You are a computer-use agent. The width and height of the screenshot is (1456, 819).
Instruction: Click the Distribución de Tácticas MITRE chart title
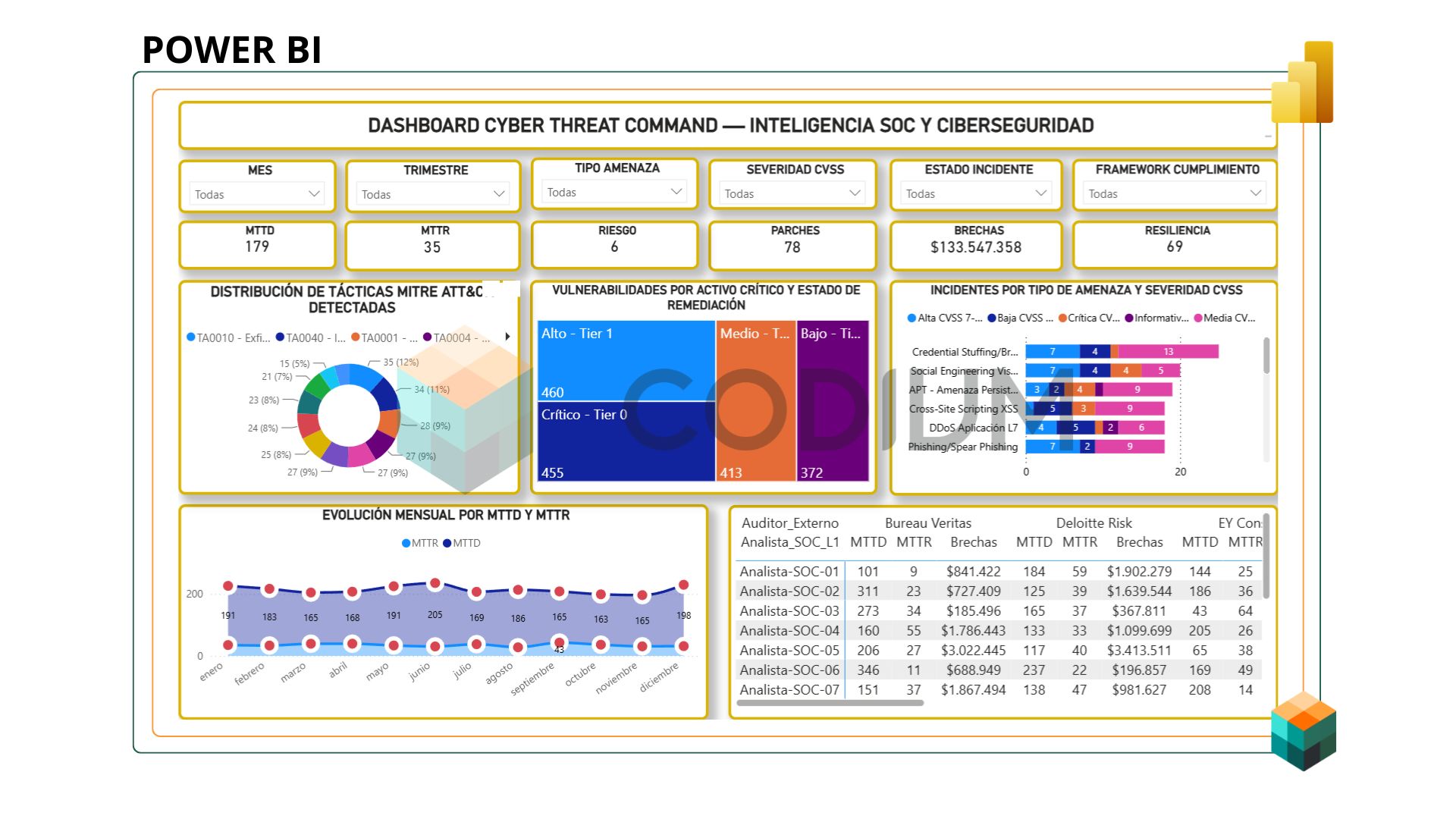pos(352,300)
